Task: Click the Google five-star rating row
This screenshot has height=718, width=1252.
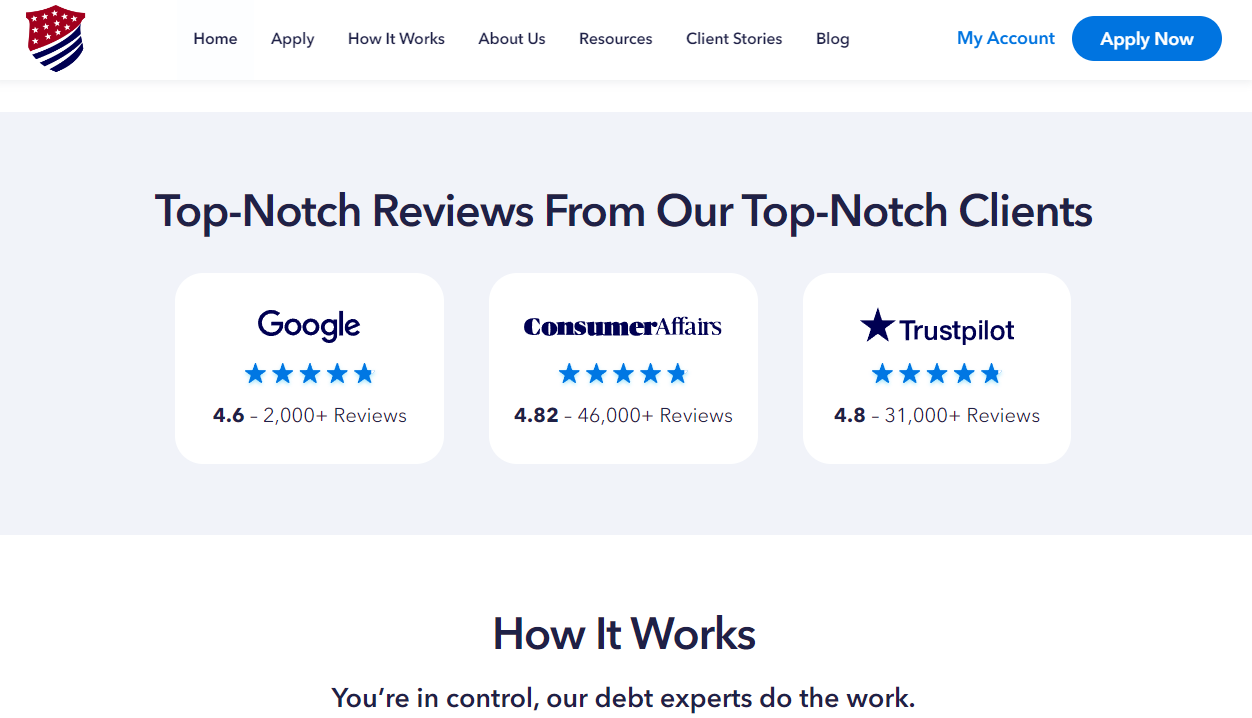Action: (x=309, y=374)
